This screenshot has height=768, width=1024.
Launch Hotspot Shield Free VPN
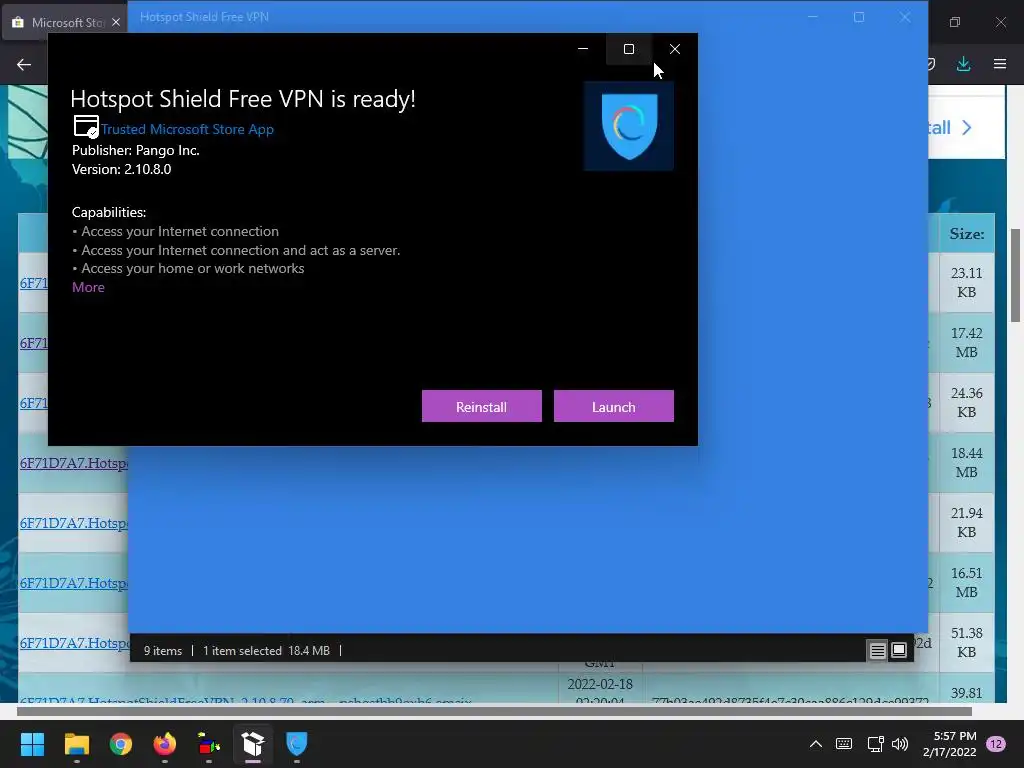coord(613,406)
